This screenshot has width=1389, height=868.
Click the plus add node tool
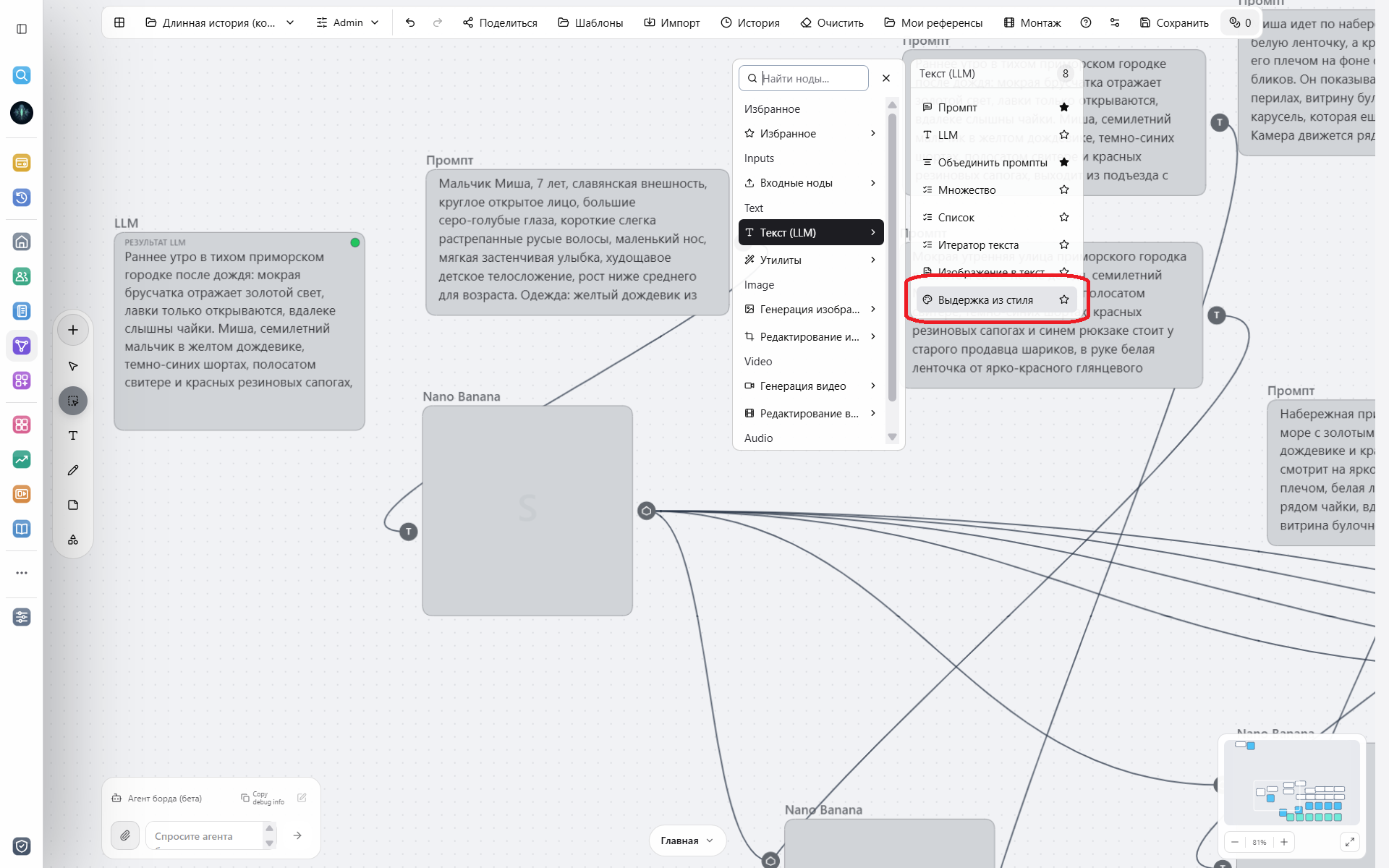pos(73,330)
